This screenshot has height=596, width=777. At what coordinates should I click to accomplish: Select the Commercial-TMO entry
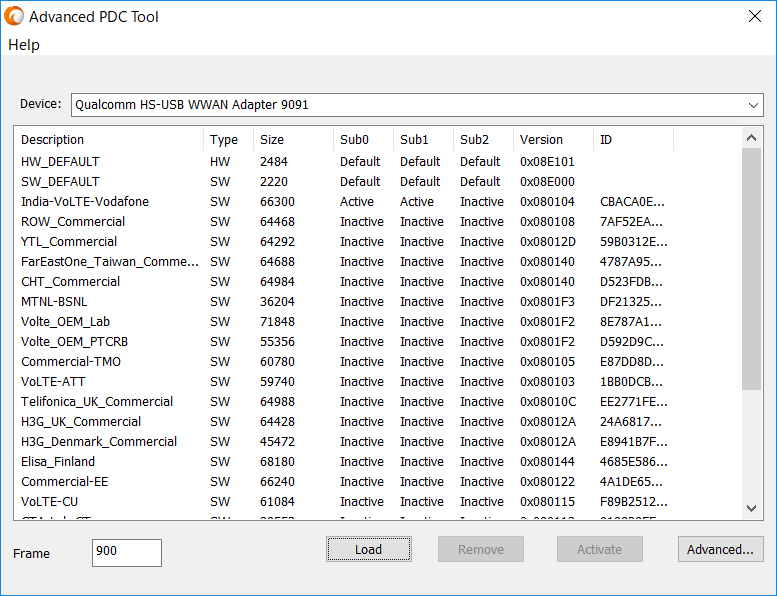point(71,362)
